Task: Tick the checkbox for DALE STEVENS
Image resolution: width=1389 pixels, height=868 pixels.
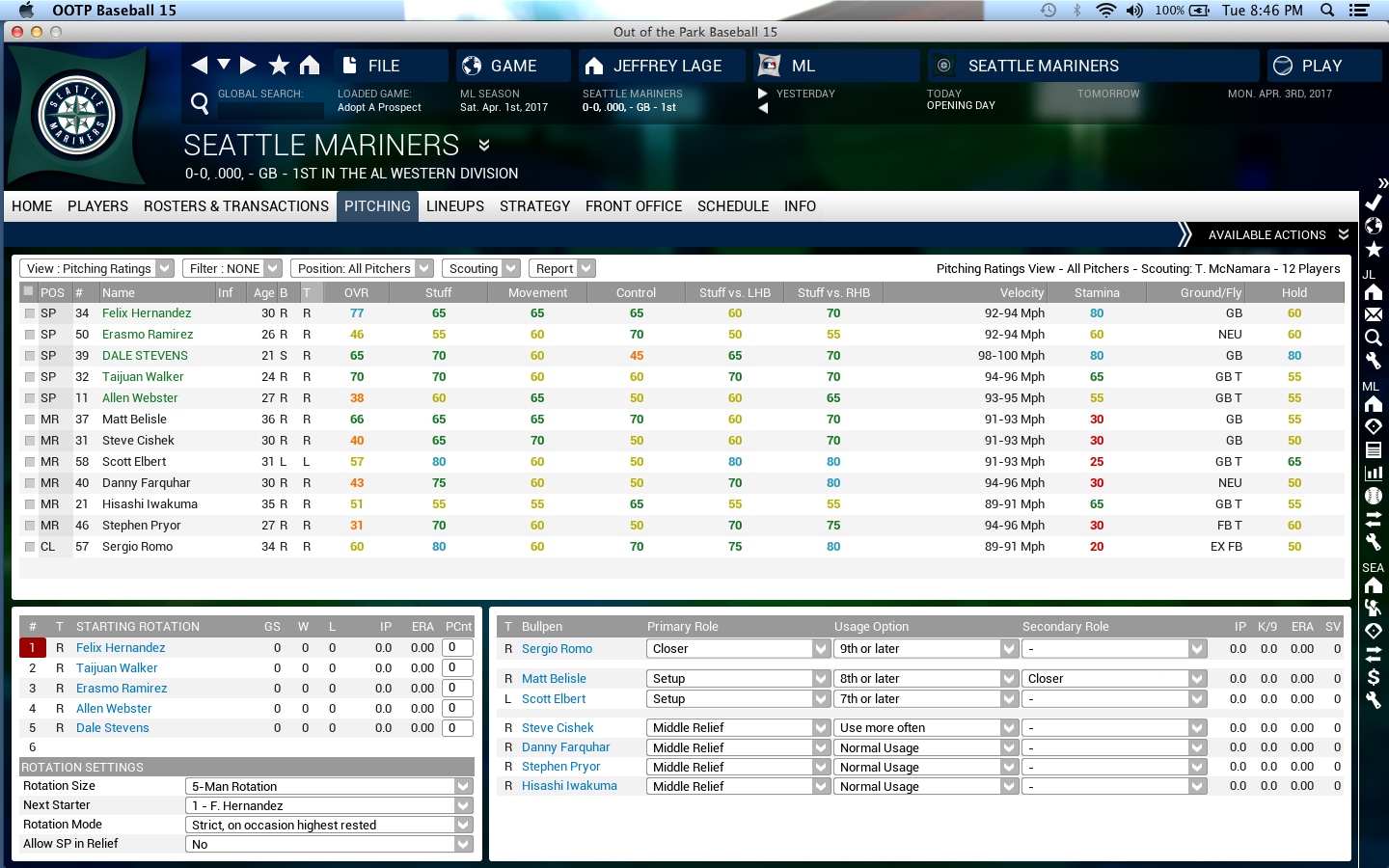Action: [29, 356]
